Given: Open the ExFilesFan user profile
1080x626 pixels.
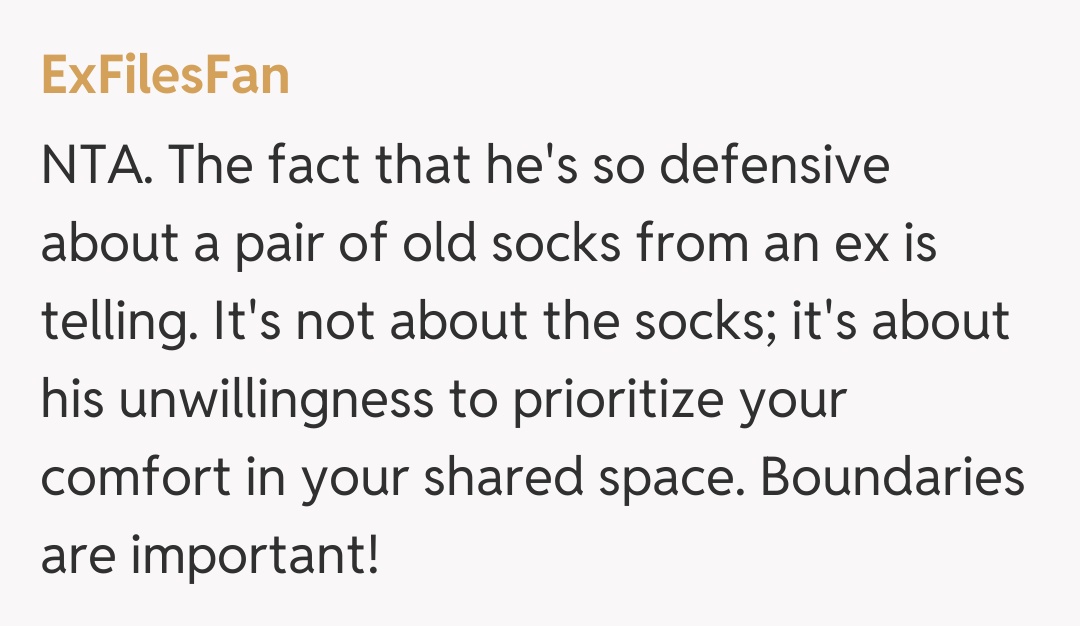Looking at the screenshot, I should coord(165,75).
